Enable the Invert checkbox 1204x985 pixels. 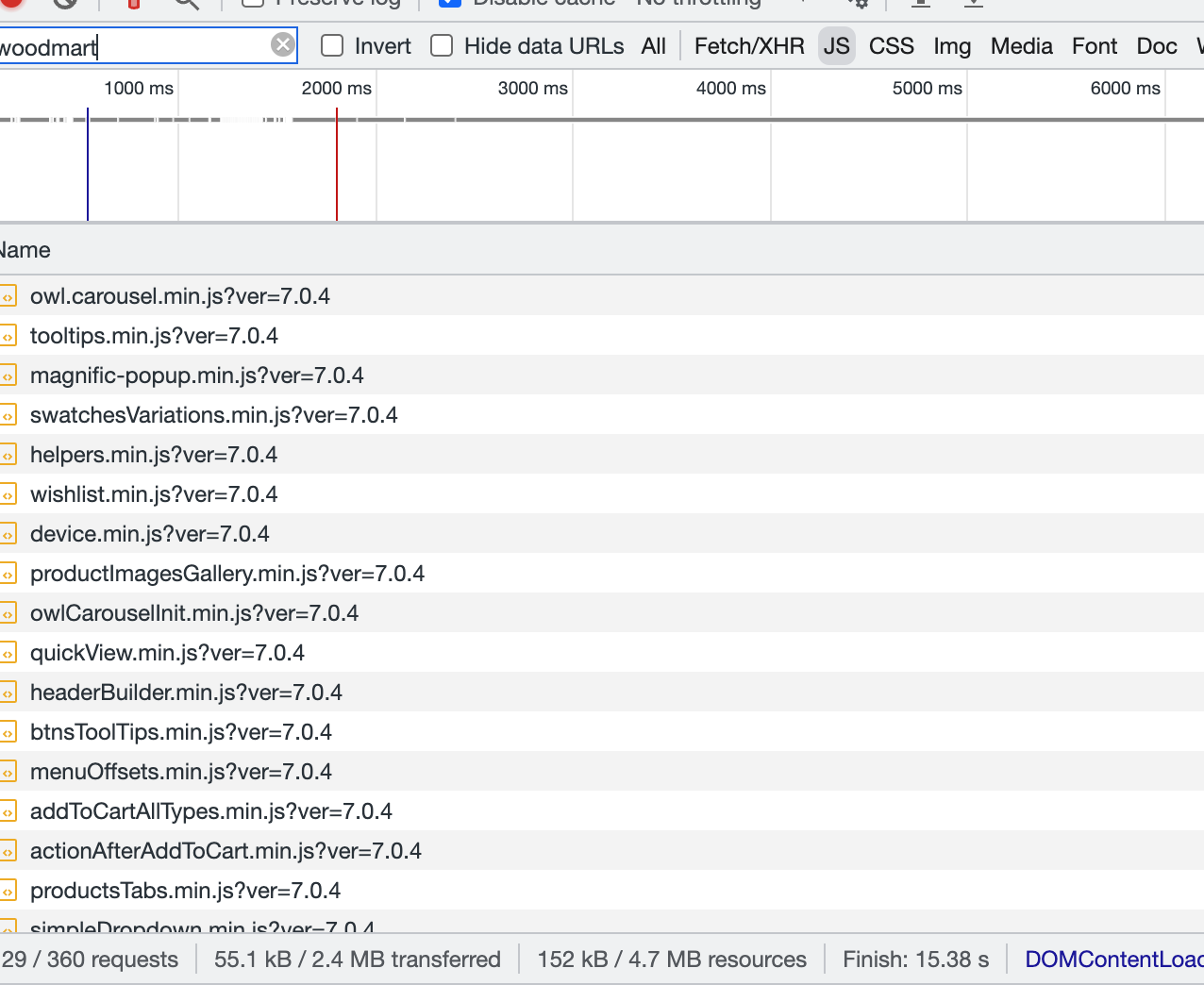point(332,45)
